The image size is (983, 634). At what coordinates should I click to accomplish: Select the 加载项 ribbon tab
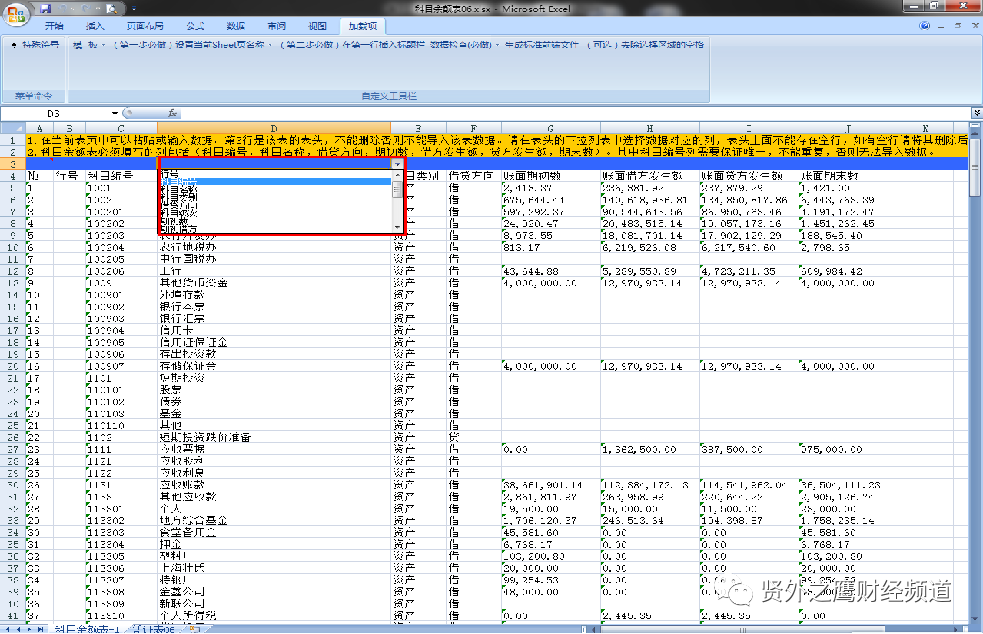(363, 26)
